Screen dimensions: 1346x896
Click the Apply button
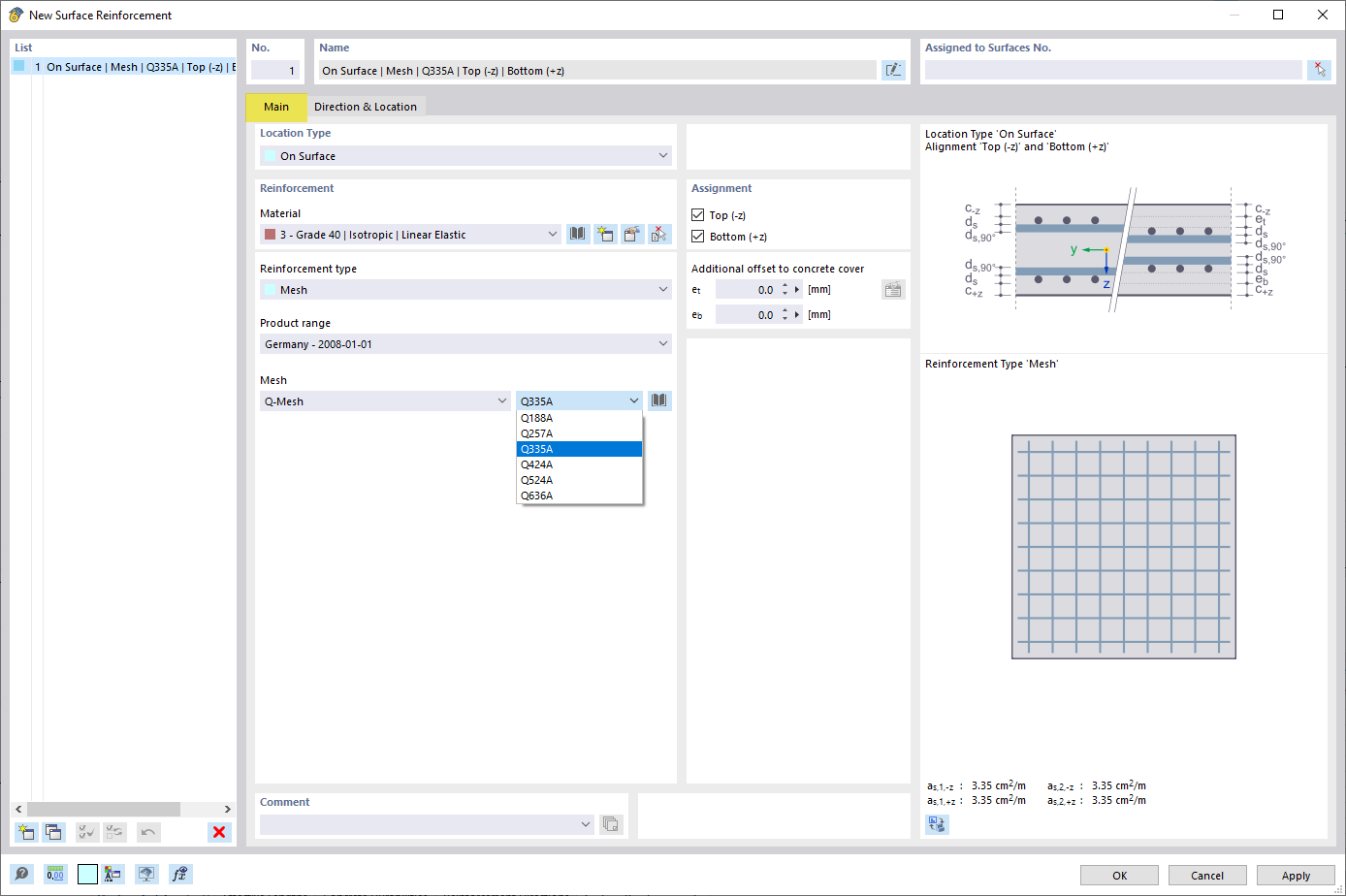tap(1296, 876)
